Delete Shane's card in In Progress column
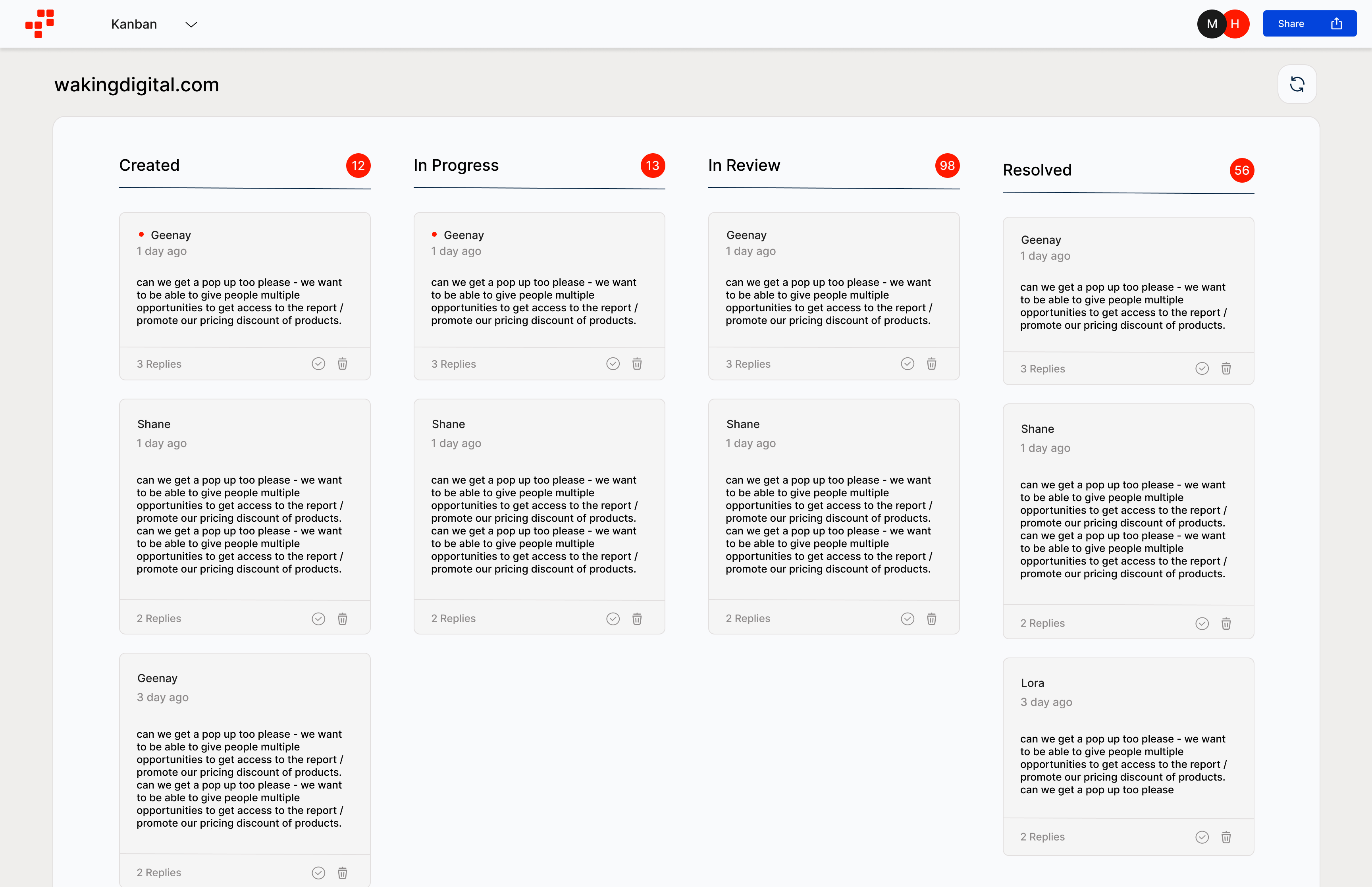 click(x=637, y=619)
